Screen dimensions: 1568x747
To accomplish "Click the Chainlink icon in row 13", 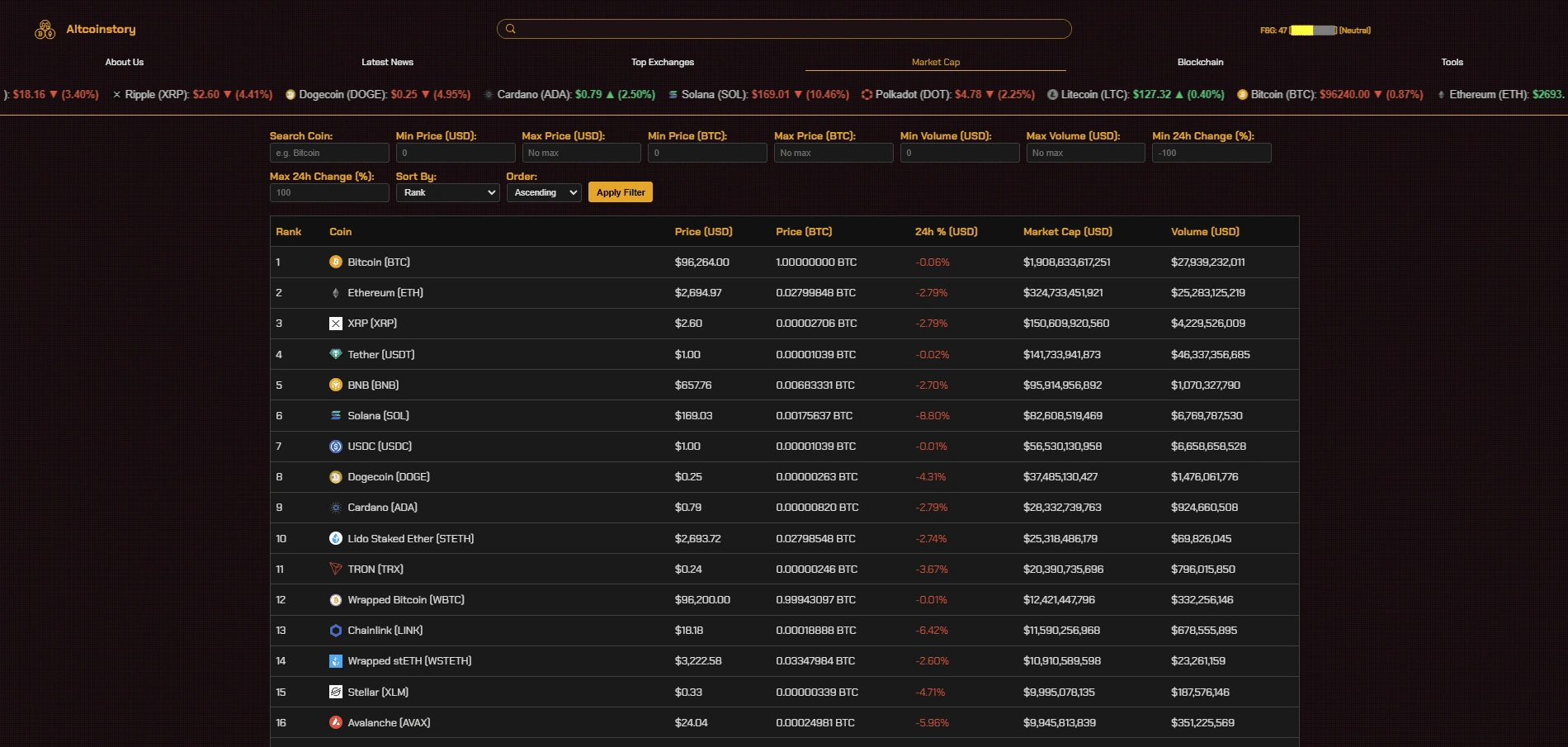I will coord(336,631).
